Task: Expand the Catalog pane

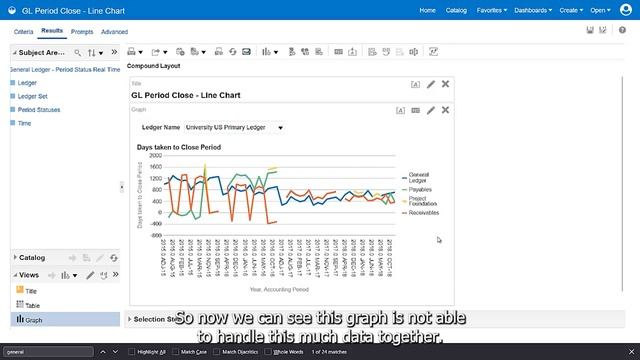Action: 15,257
